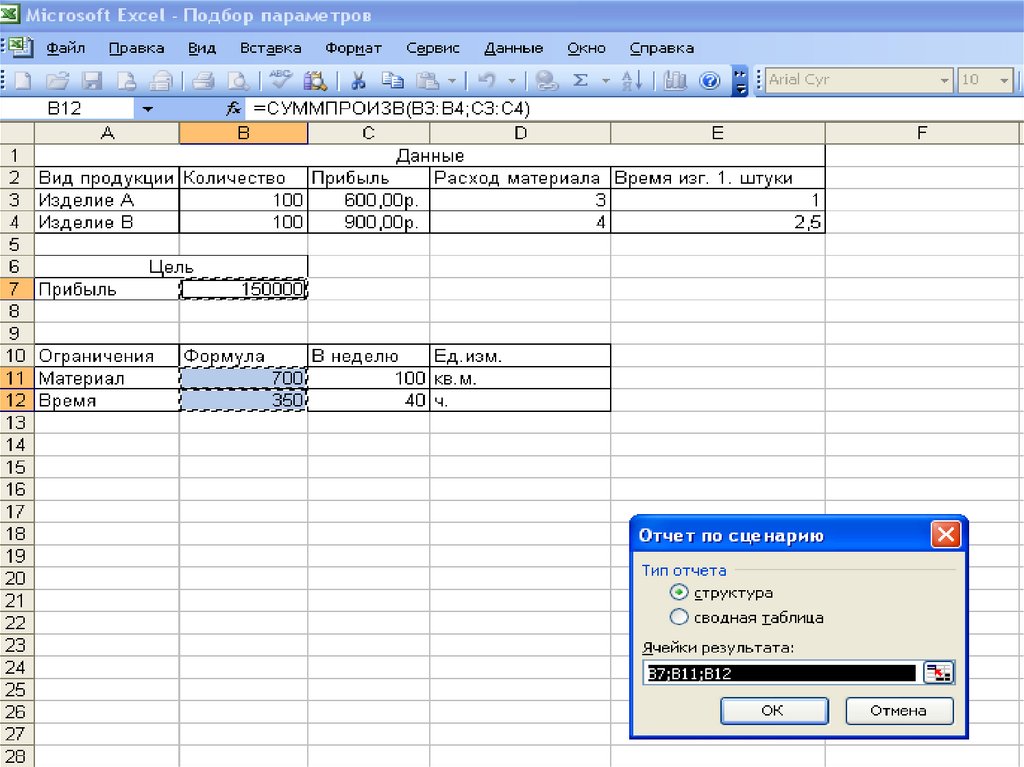Click cell with value 2,5

coord(718,222)
